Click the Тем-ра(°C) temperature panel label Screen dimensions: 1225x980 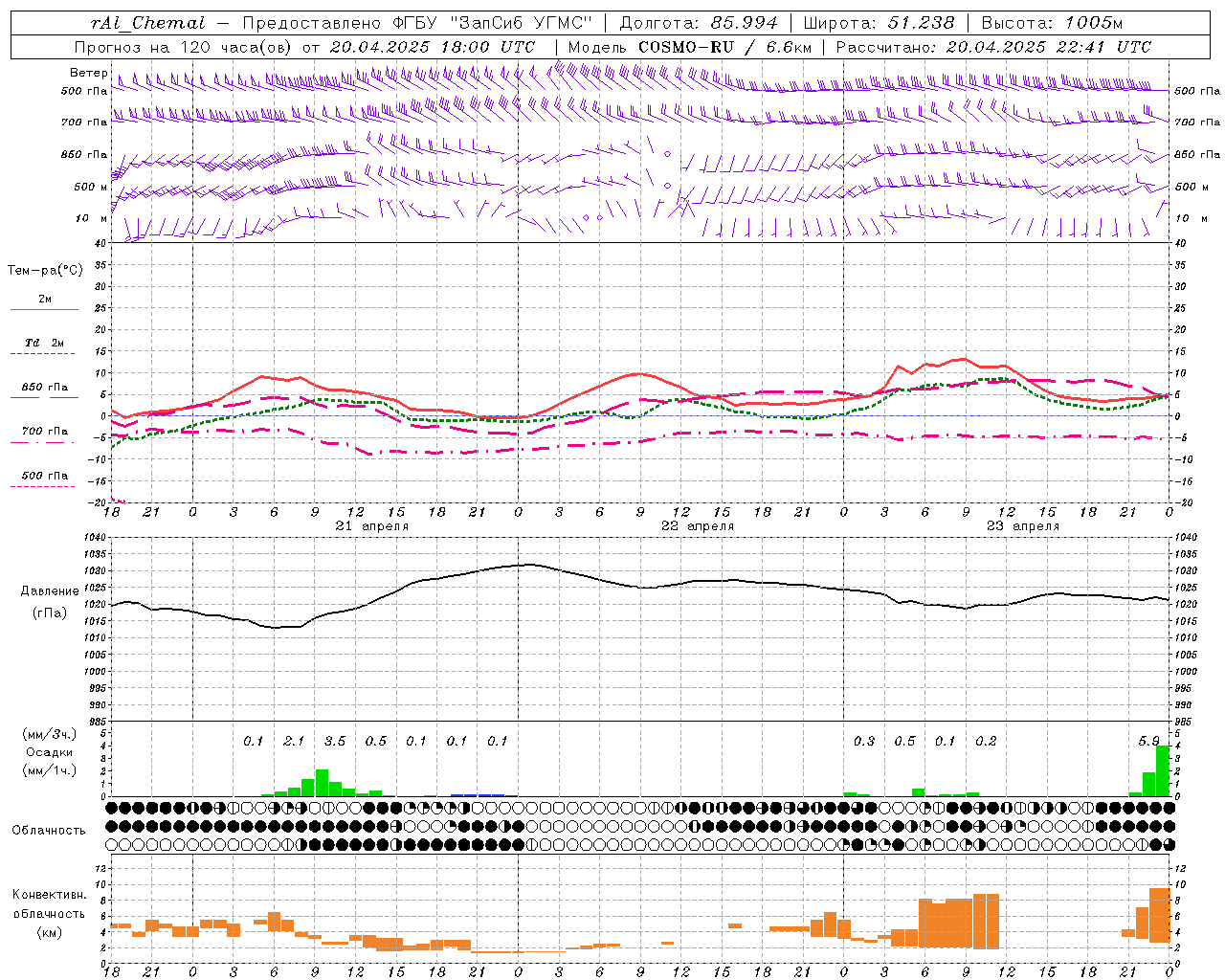(x=45, y=270)
